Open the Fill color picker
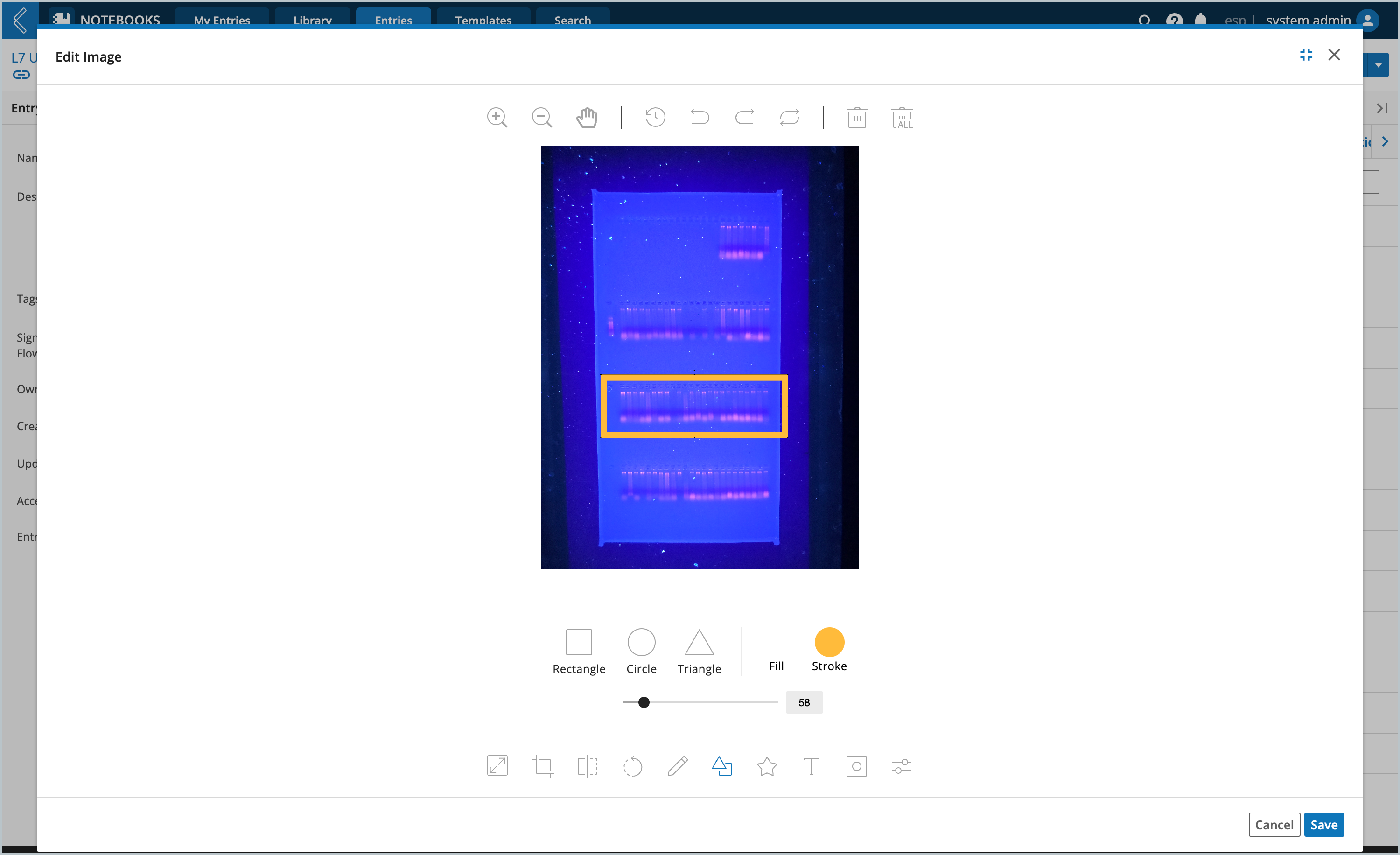 tap(776, 651)
